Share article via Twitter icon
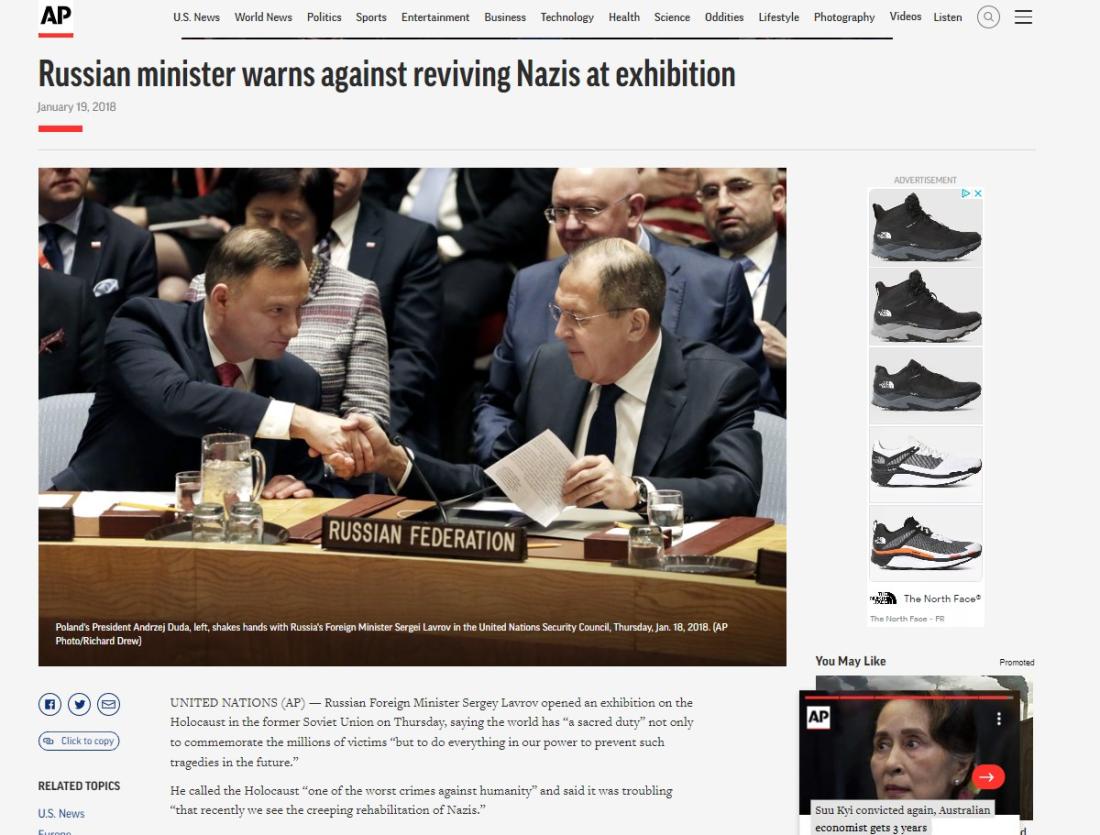This screenshot has height=835, width=1100. tap(79, 704)
